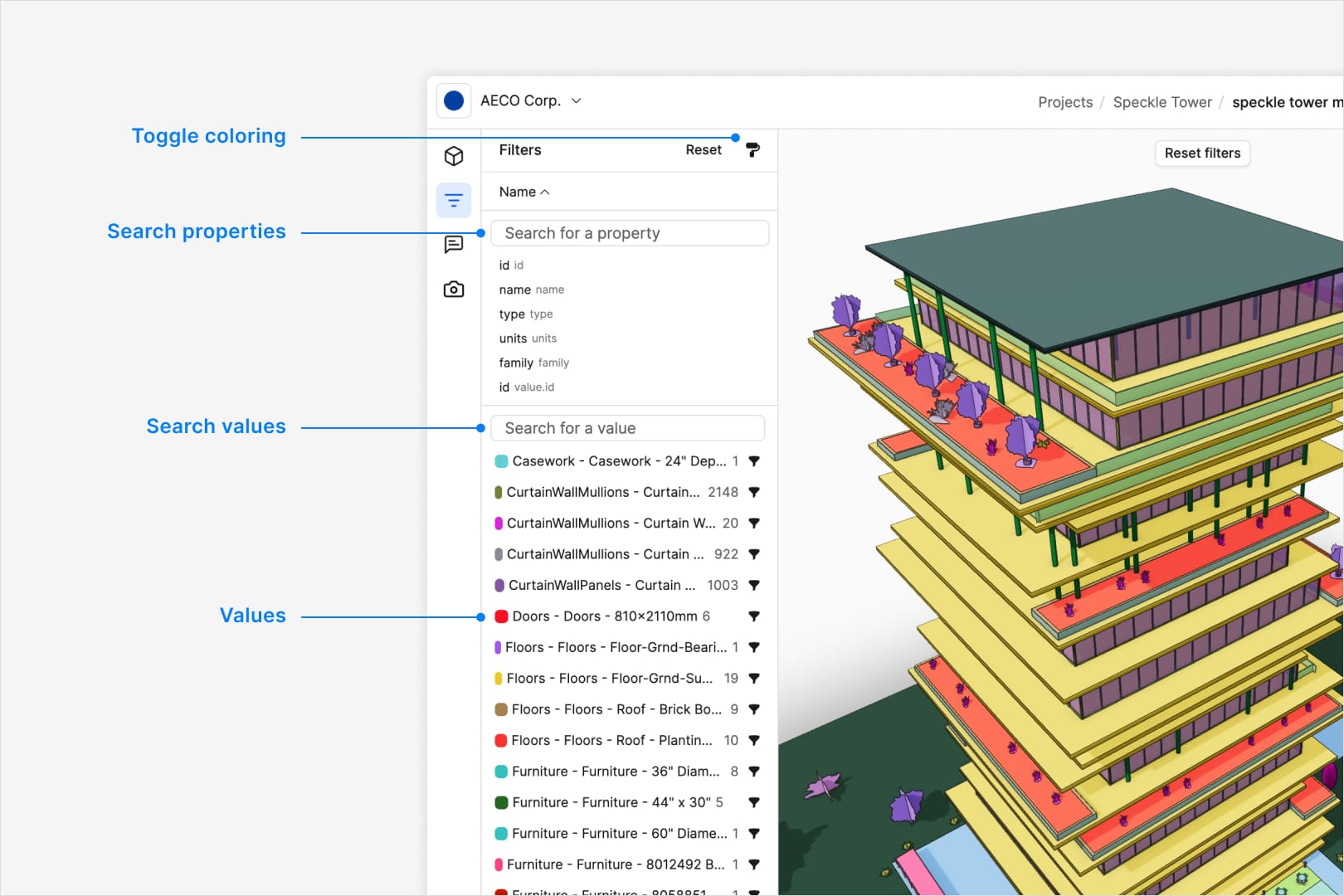The height and width of the screenshot is (896, 1344).
Task: Go to Speckle Tower breadcrumb
Action: [x=1162, y=102]
